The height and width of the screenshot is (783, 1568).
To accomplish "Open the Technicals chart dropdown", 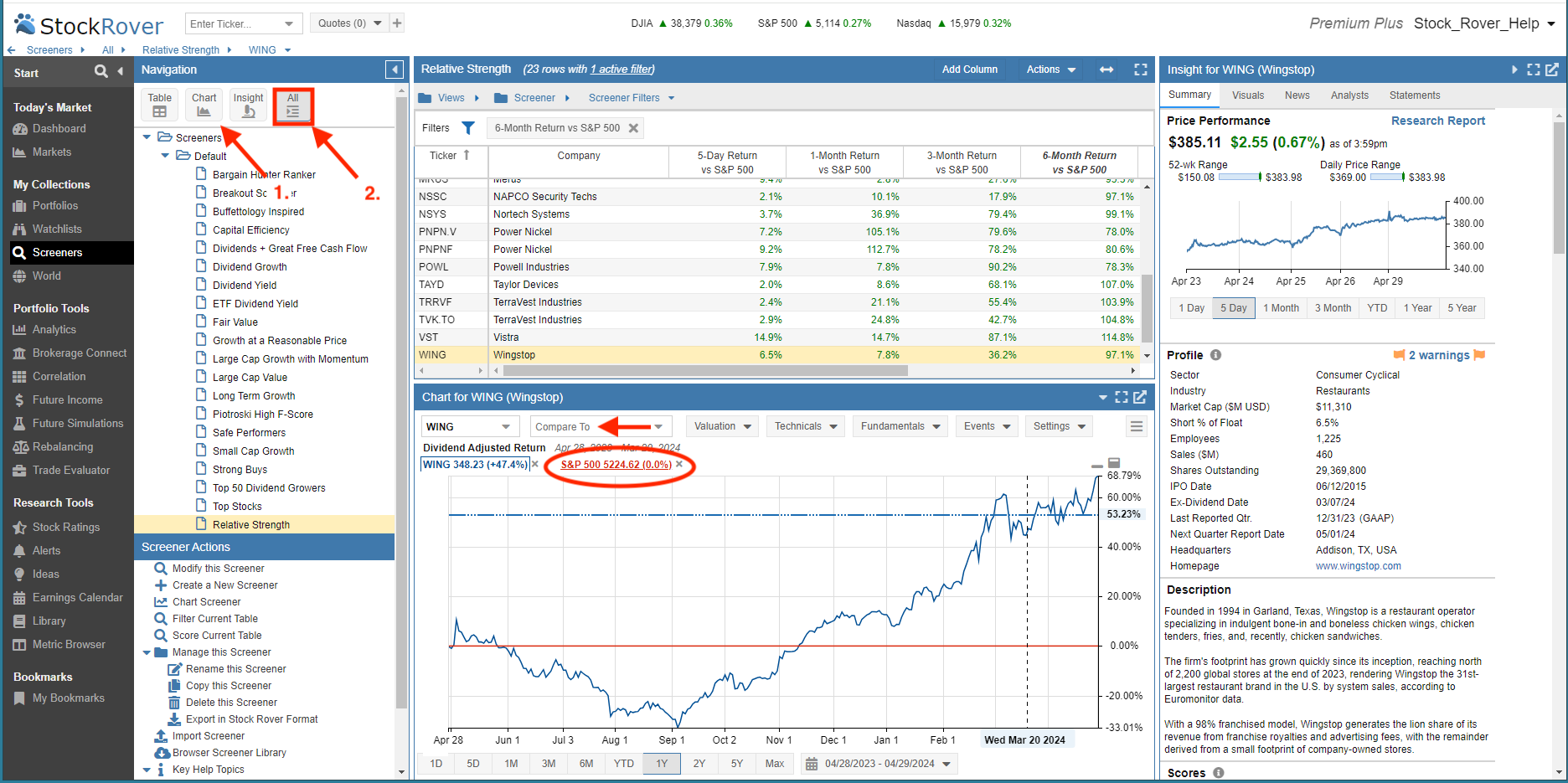I will pos(806,426).
